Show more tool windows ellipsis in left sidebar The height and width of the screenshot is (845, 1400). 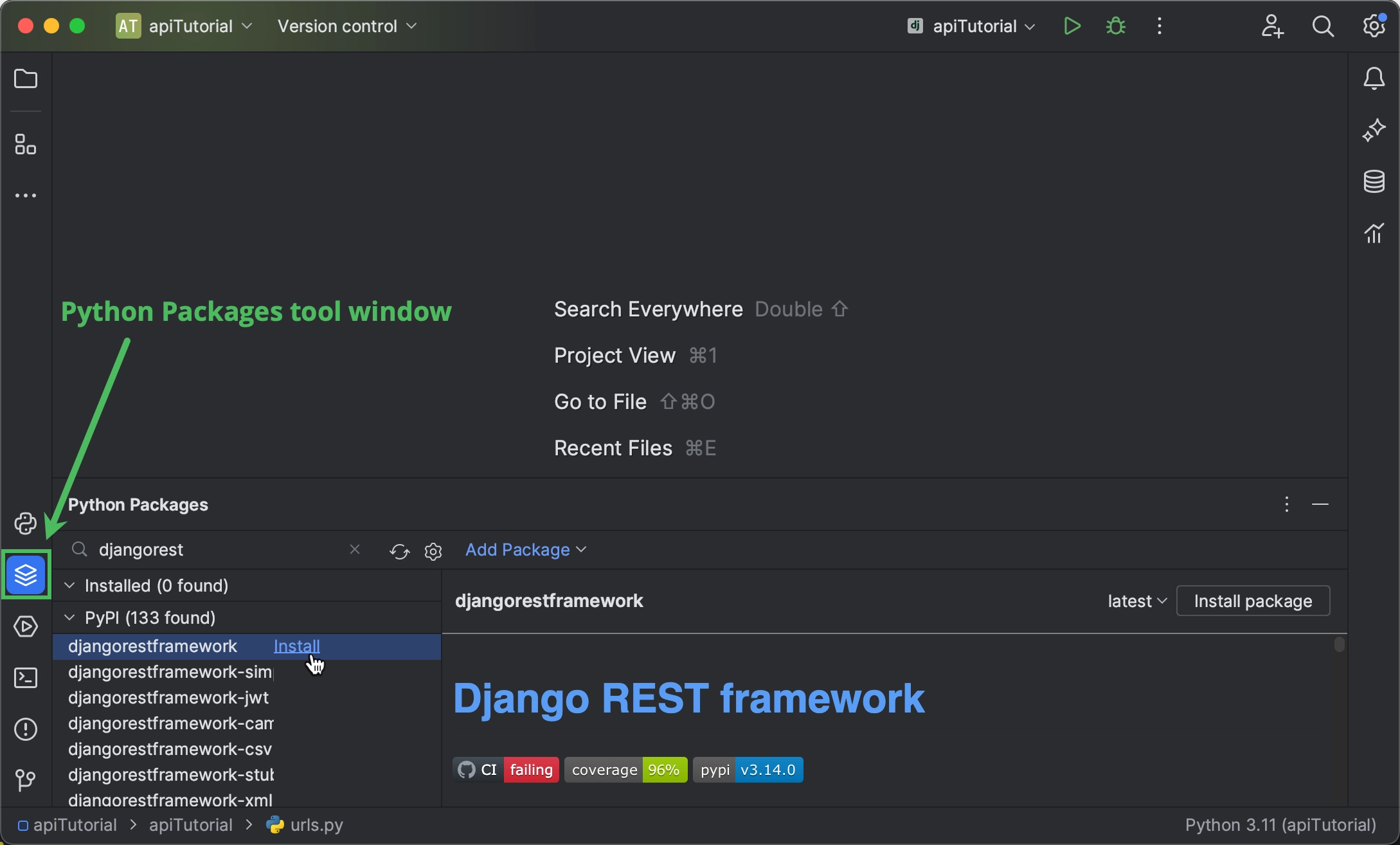pyautogui.click(x=26, y=195)
